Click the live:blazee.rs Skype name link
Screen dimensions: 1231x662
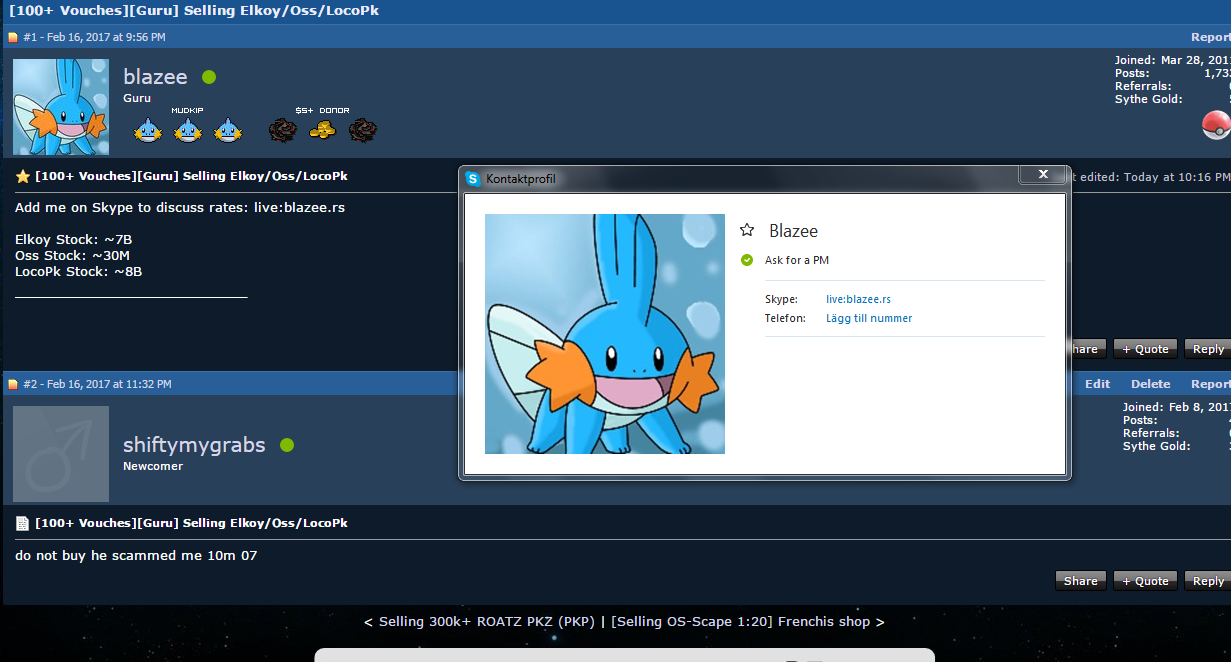[x=858, y=299]
